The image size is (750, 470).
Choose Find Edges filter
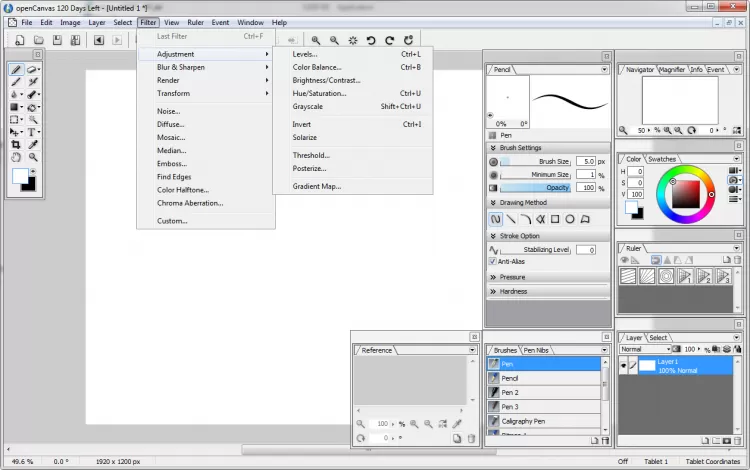click(206, 177)
